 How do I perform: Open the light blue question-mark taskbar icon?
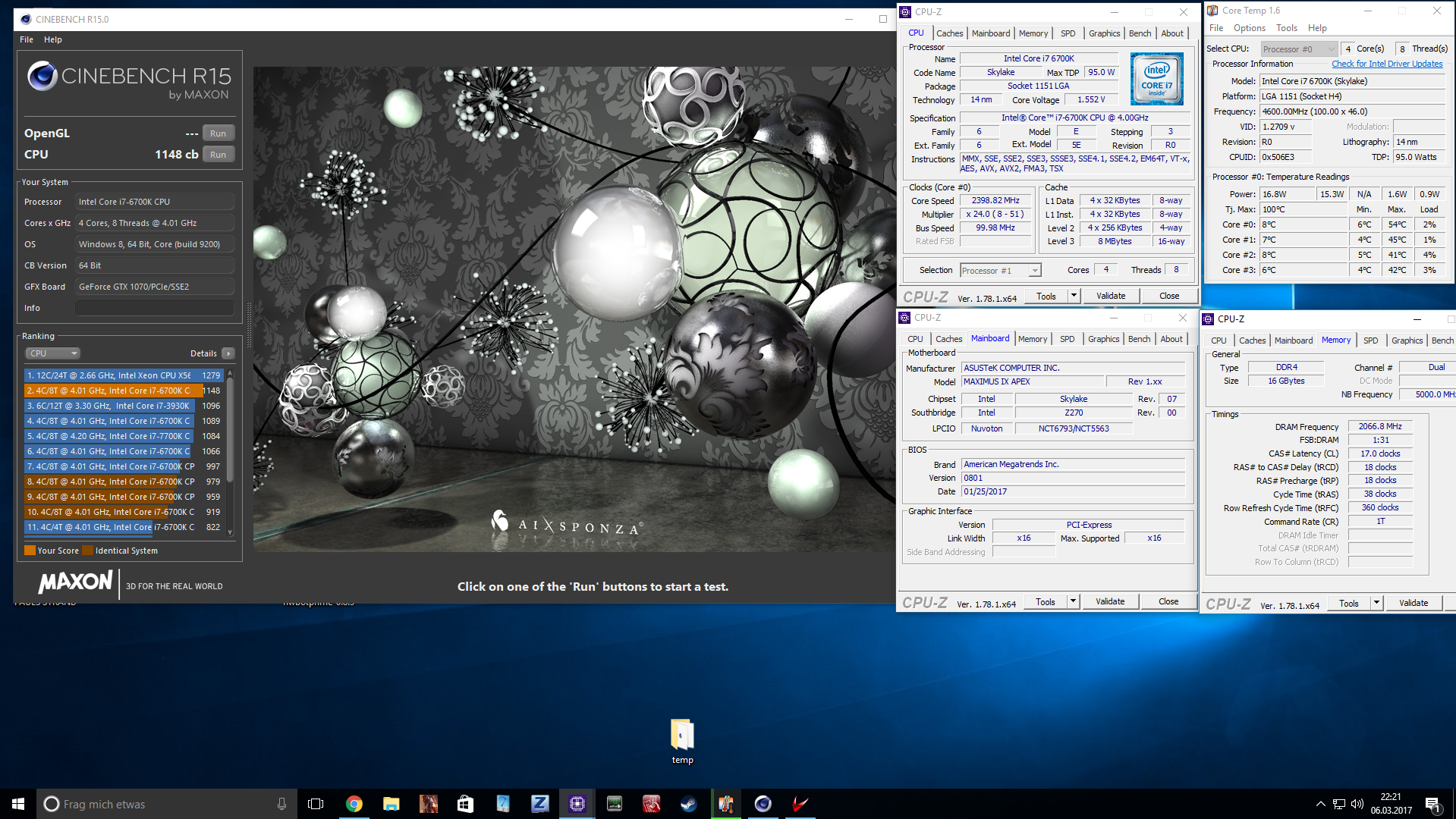[x=502, y=804]
